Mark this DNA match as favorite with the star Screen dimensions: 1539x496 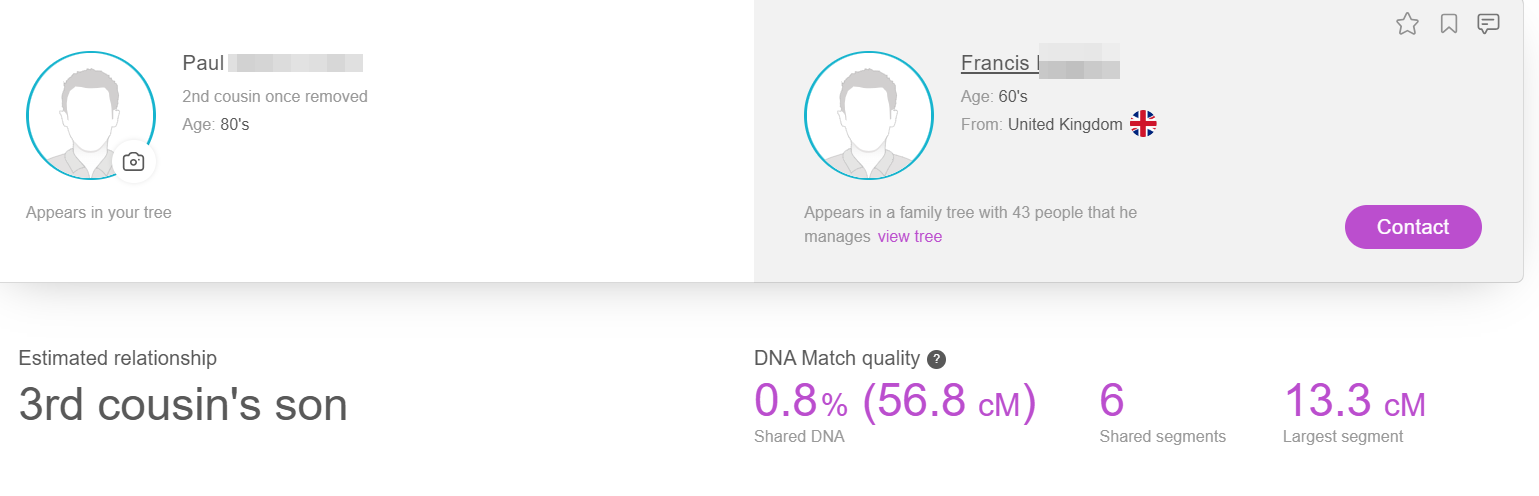(x=1407, y=24)
